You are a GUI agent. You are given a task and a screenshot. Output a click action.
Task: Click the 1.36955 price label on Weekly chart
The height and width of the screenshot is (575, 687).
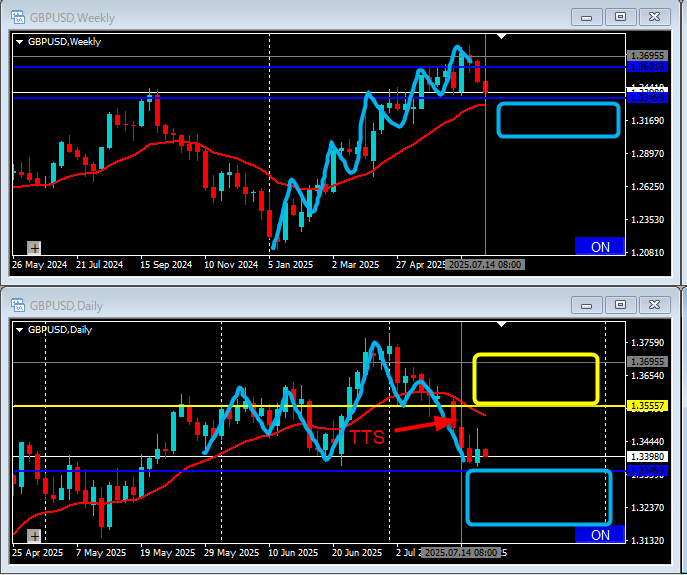pyautogui.click(x=647, y=56)
